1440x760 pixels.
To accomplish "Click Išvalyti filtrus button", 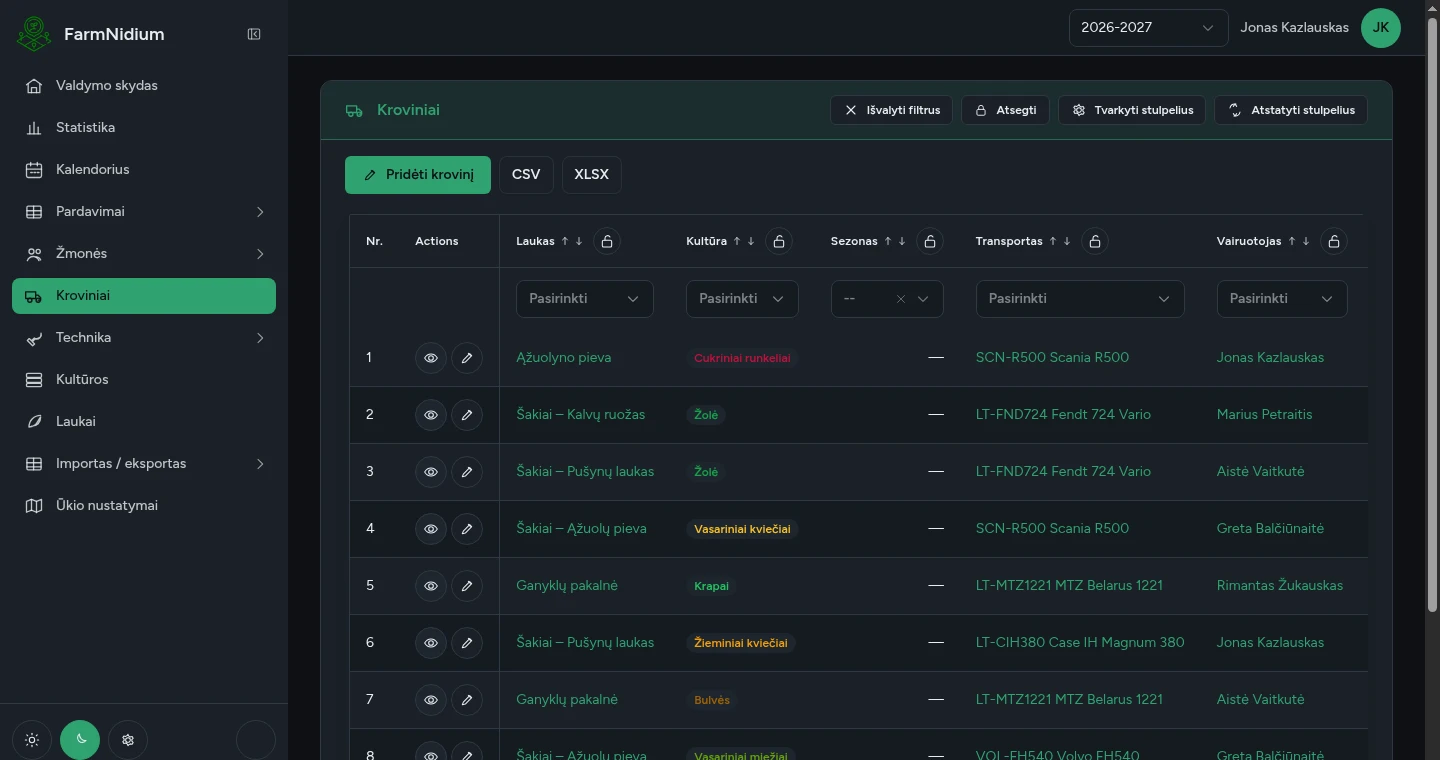I will (892, 110).
